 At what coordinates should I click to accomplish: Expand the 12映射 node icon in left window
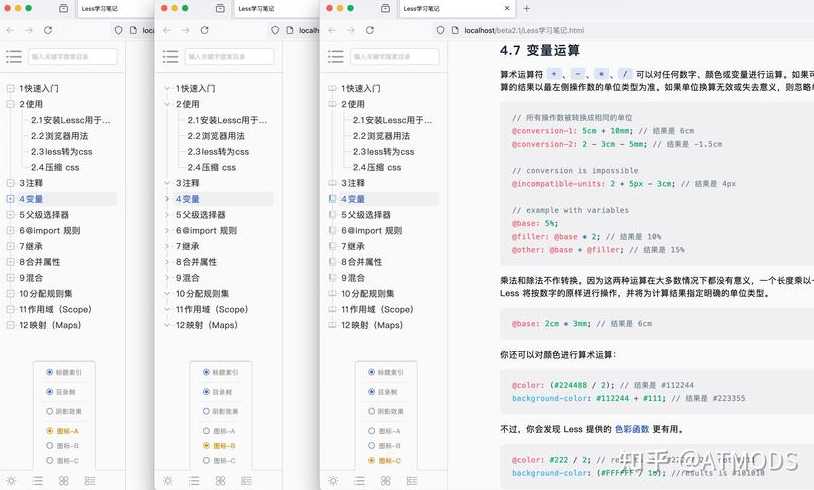click(10, 325)
